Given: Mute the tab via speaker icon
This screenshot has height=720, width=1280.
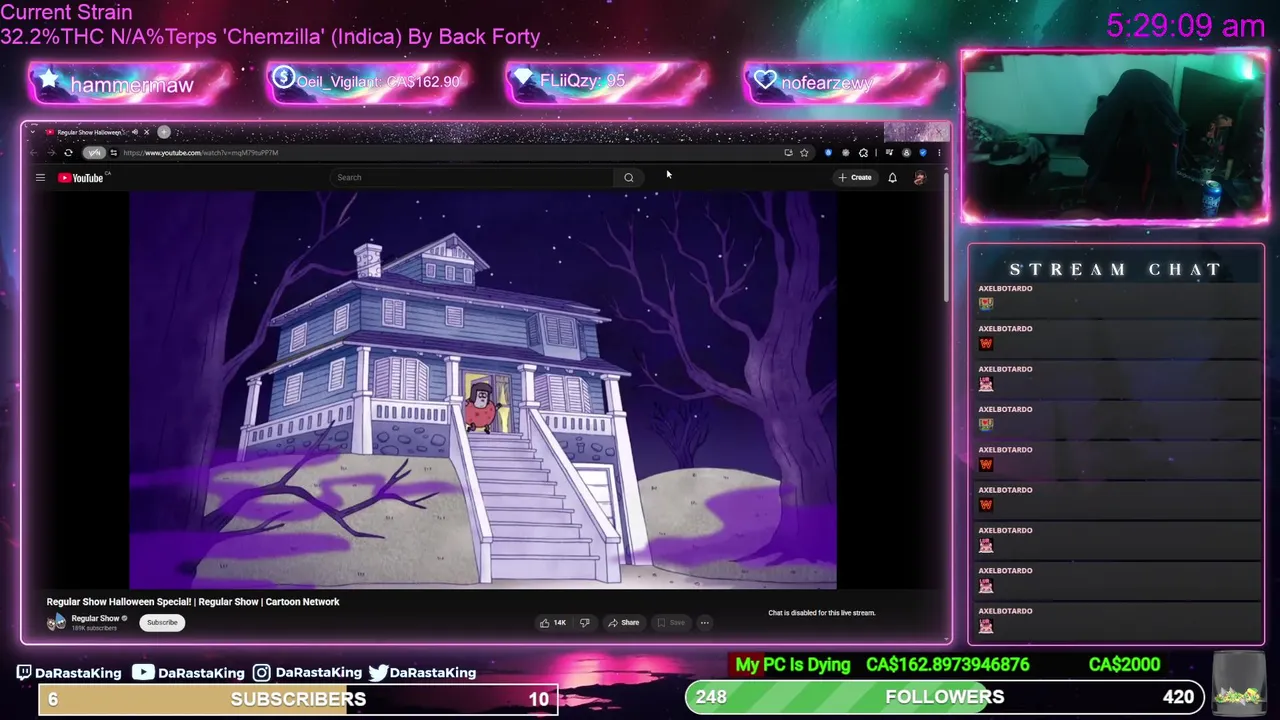Looking at the screenshot, I should [135, 132].
